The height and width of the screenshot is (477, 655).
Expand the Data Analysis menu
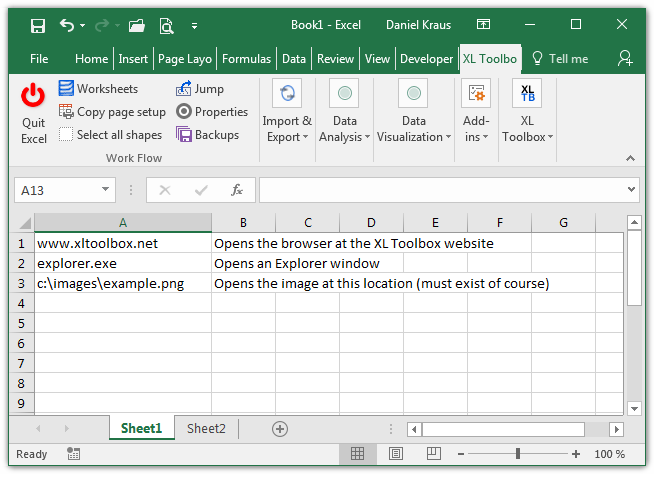(345, 112)
